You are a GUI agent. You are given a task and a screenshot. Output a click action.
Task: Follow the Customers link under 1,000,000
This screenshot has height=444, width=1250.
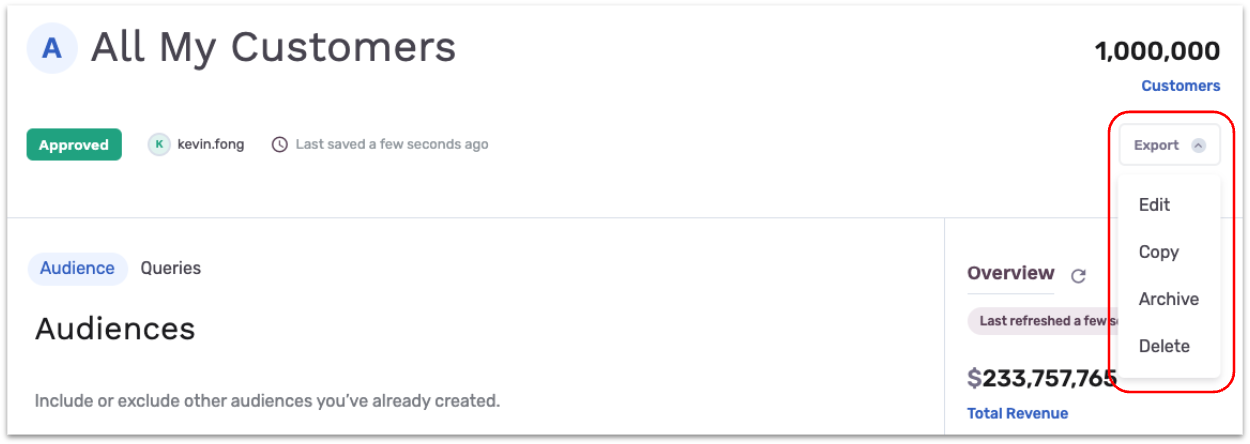[1181, 86]
